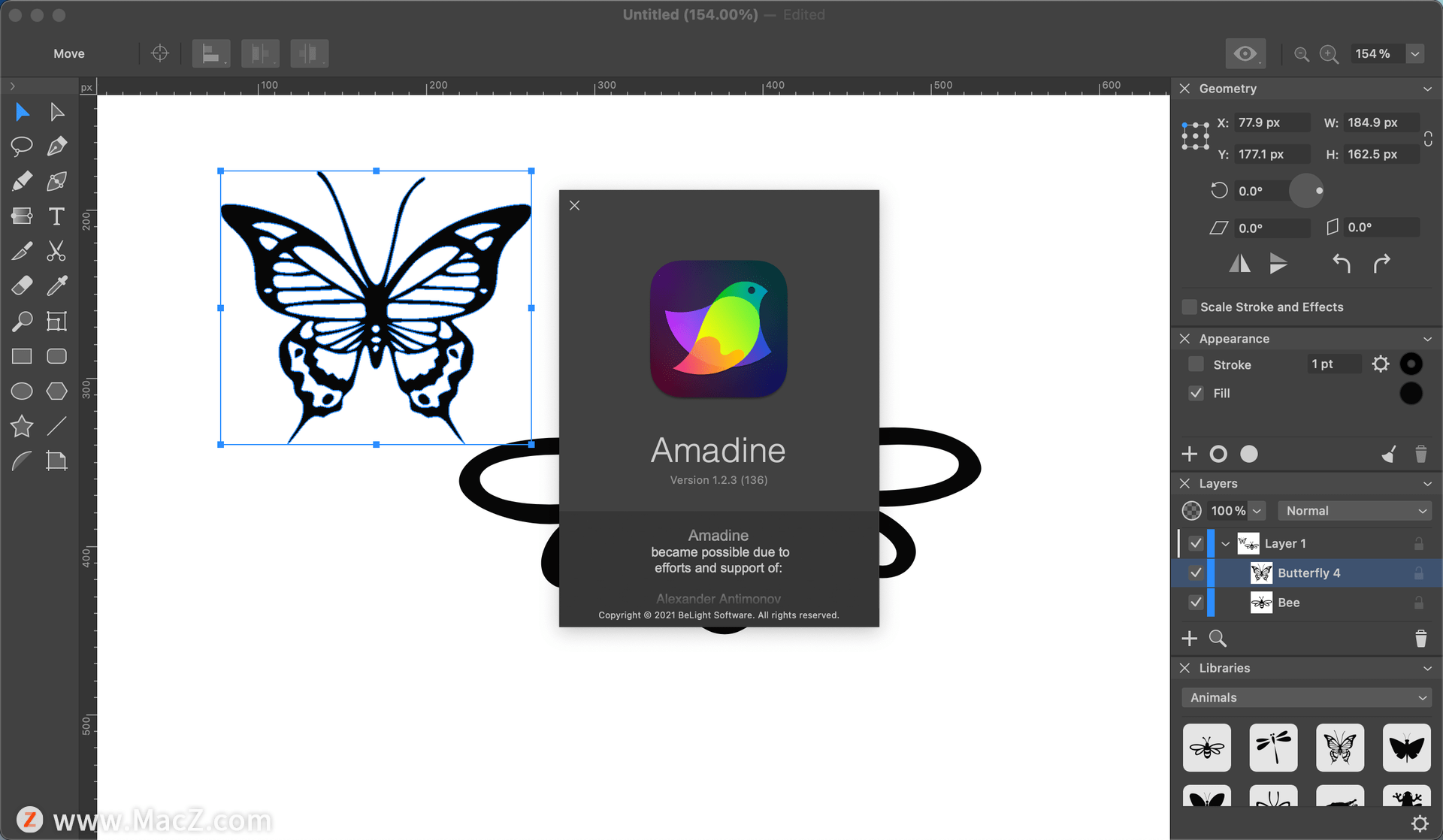Enable Scale Stroke and Effects checkbox
This screenshot has height=840, width=1443.
[1189, 307]
